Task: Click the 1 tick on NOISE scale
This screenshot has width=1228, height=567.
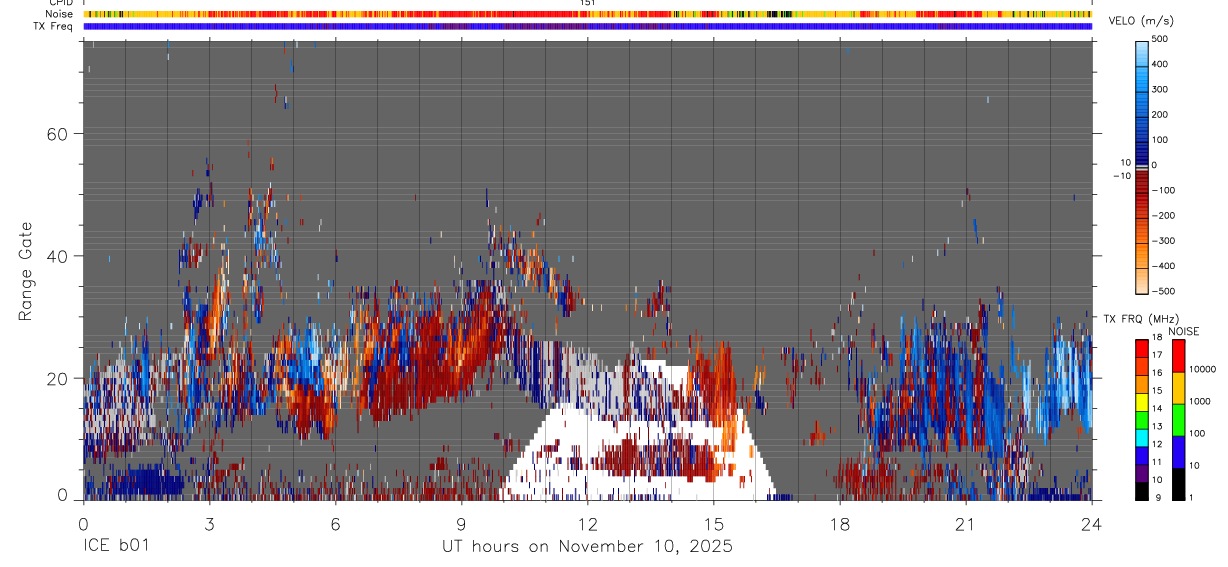Action: tap(1192, 497)
